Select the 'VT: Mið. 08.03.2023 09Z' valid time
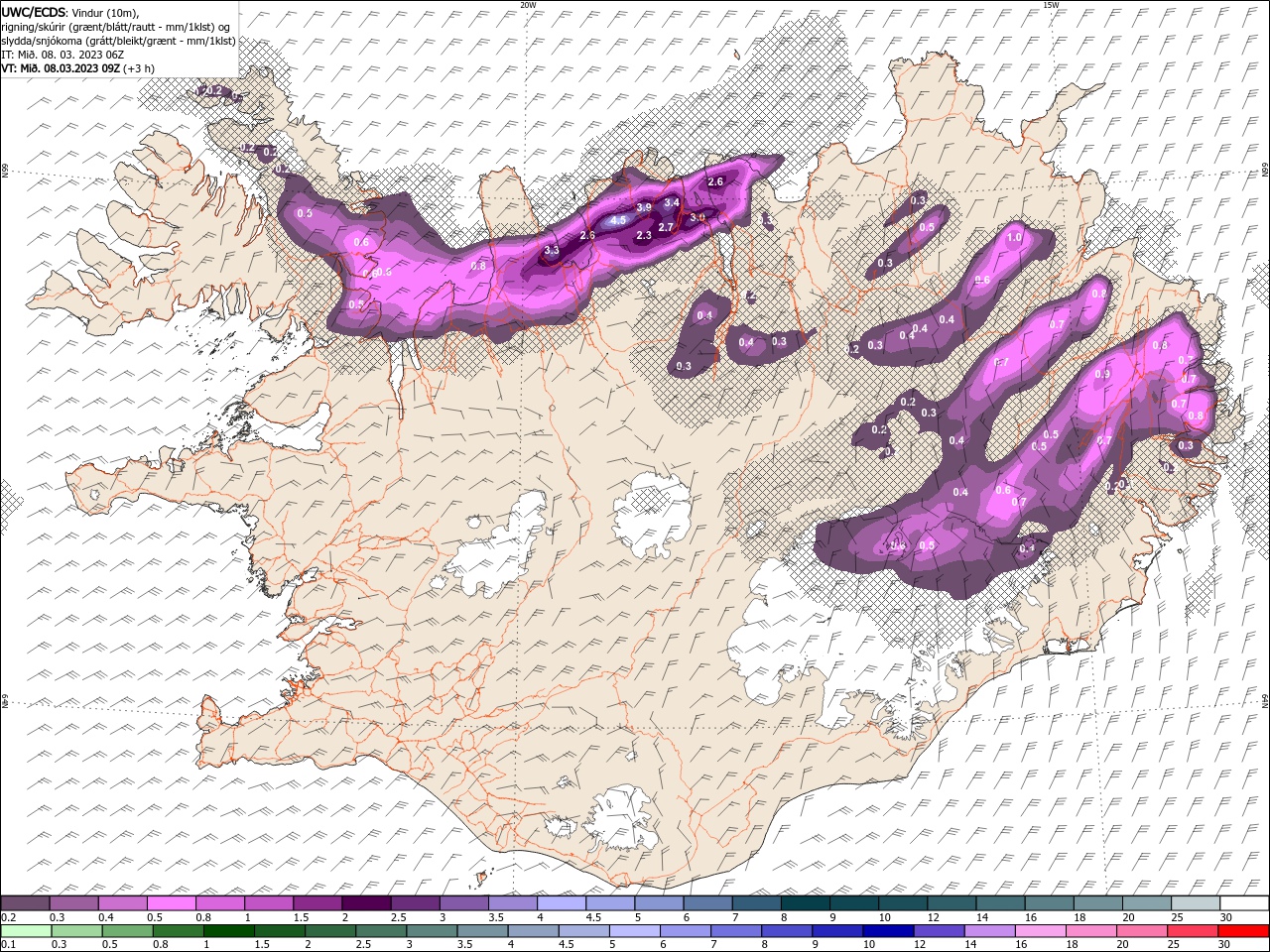The height and width of the screenshot is (952, 1270). [x=61, y=68]
